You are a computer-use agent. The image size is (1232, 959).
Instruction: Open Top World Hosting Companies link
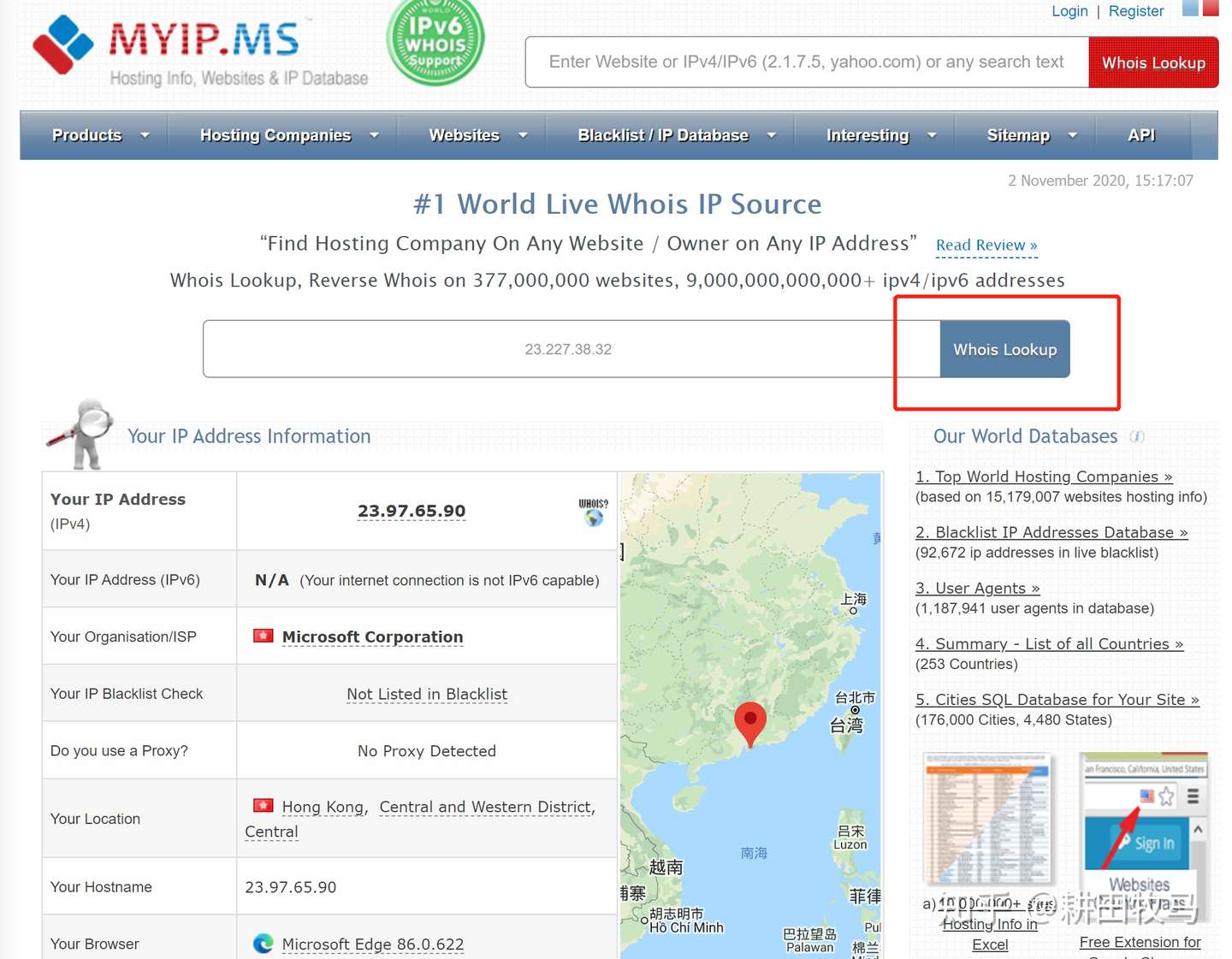pos(1044,477)
